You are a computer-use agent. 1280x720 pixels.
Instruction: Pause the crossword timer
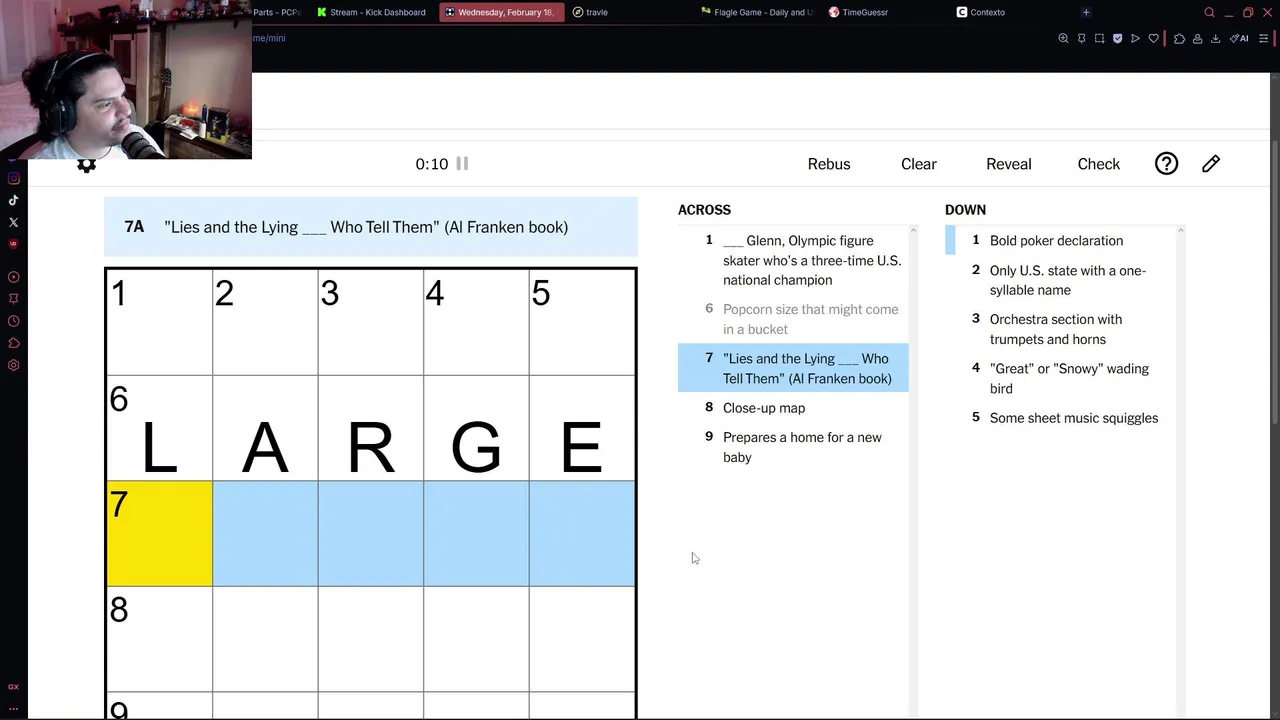[x=462, y=163]
